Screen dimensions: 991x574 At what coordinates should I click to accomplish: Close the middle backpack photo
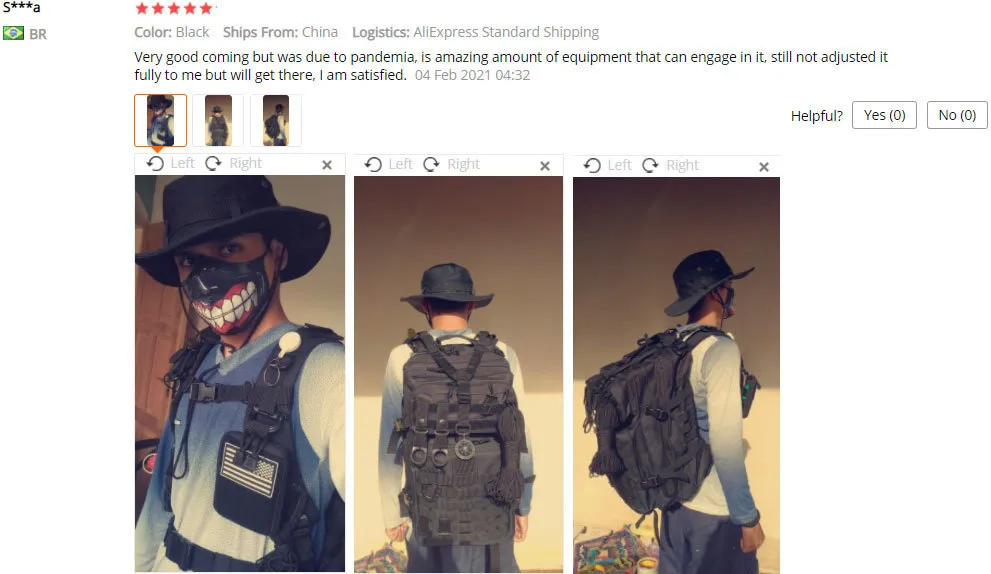tap(545, 166)
